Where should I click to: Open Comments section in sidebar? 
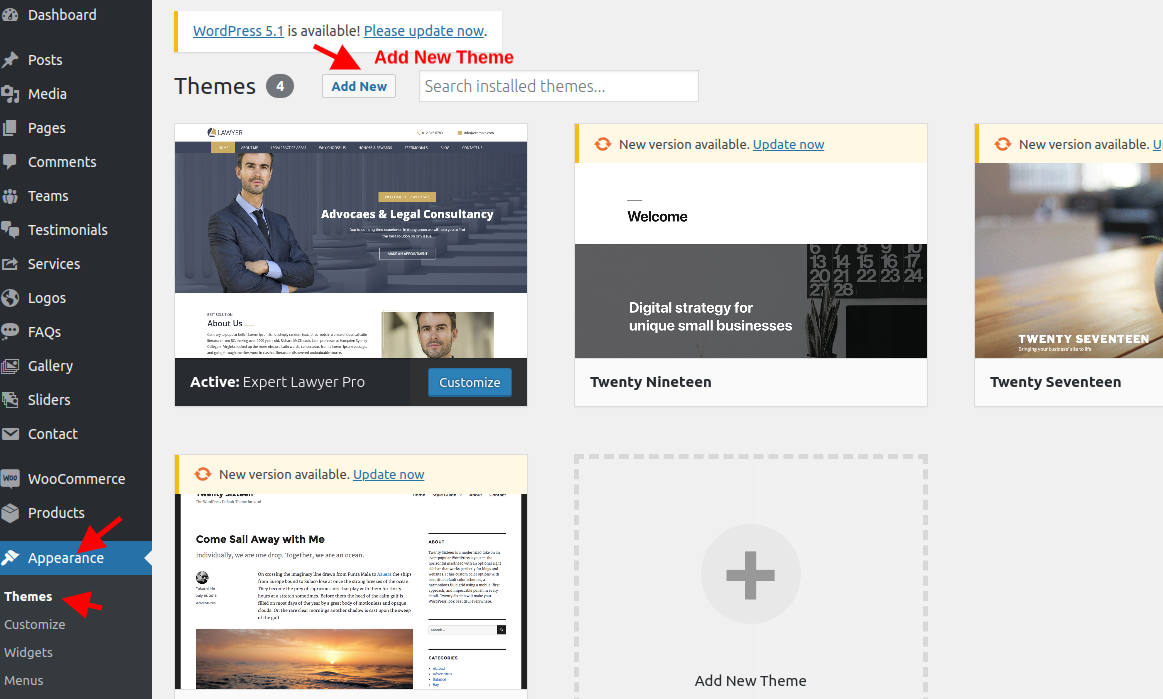(62, 162)
